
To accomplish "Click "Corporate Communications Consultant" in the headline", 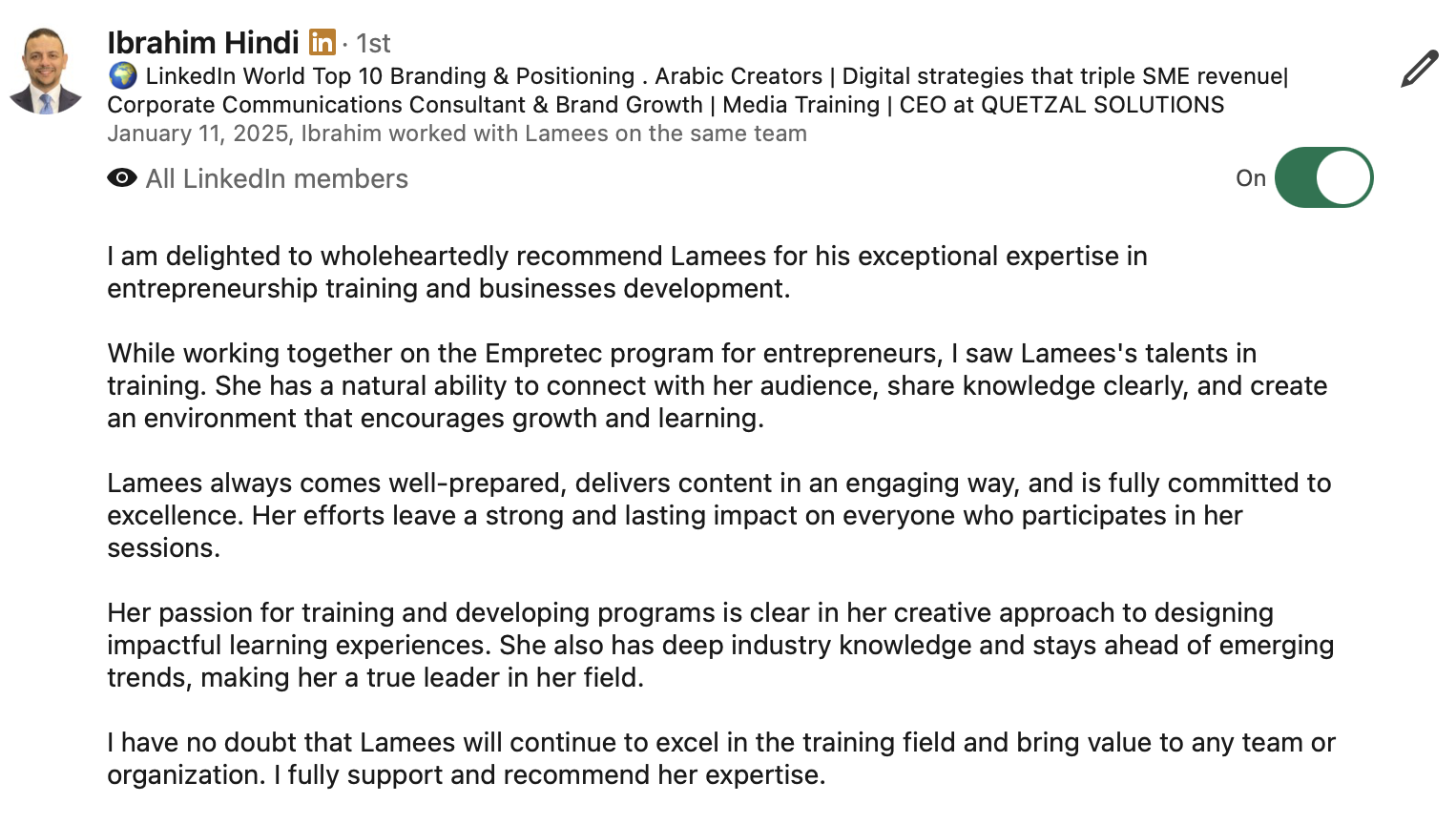I will click(316, 105).
